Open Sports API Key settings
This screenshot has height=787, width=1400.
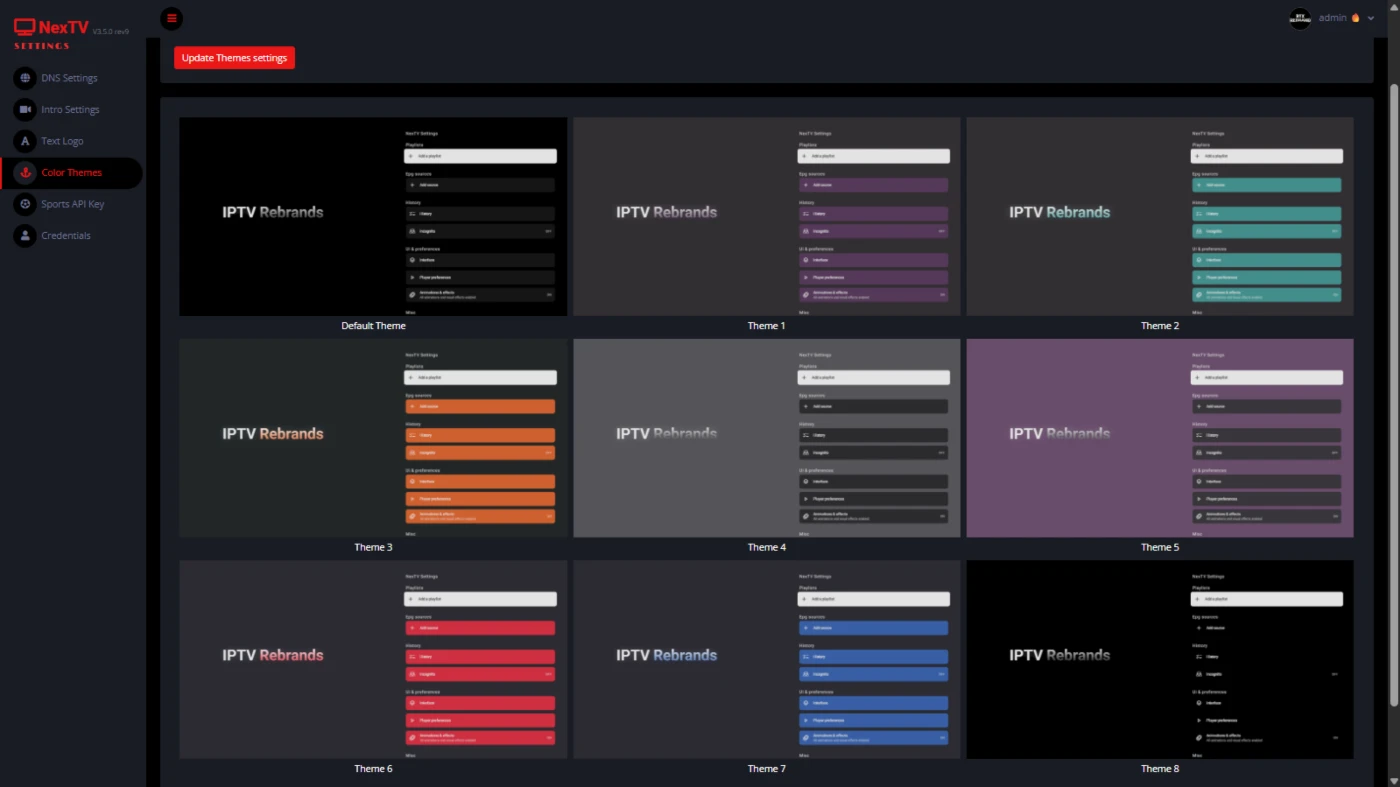(72, 204)
